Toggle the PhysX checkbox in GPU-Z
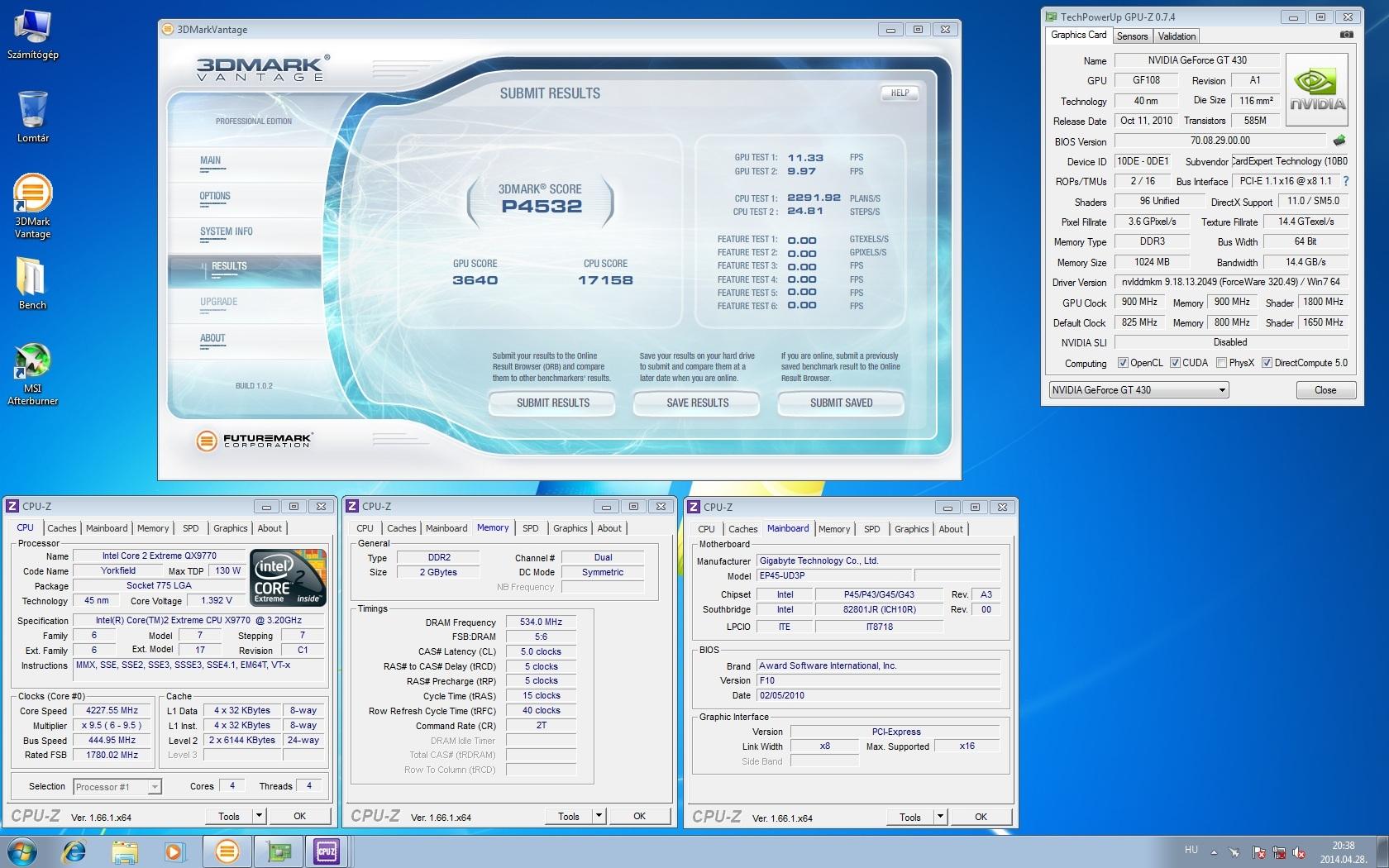This screenshot has height=868, width=1389. (x=1220, y=363)
